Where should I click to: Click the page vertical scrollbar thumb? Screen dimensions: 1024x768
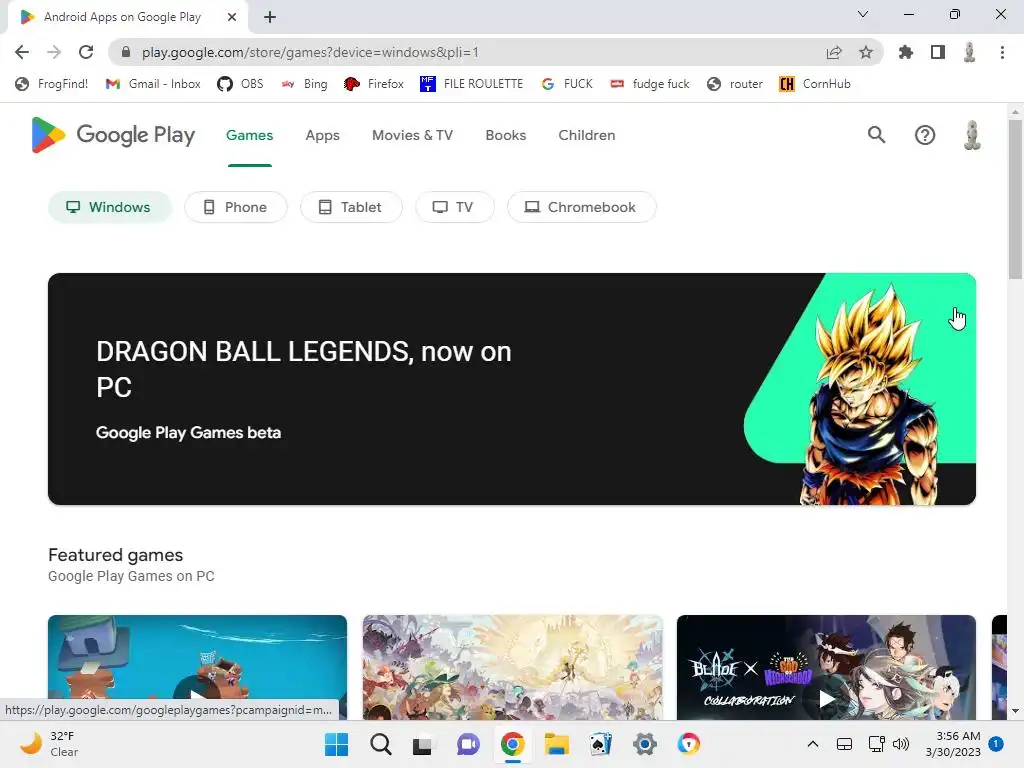click(x=1015, y=199)
